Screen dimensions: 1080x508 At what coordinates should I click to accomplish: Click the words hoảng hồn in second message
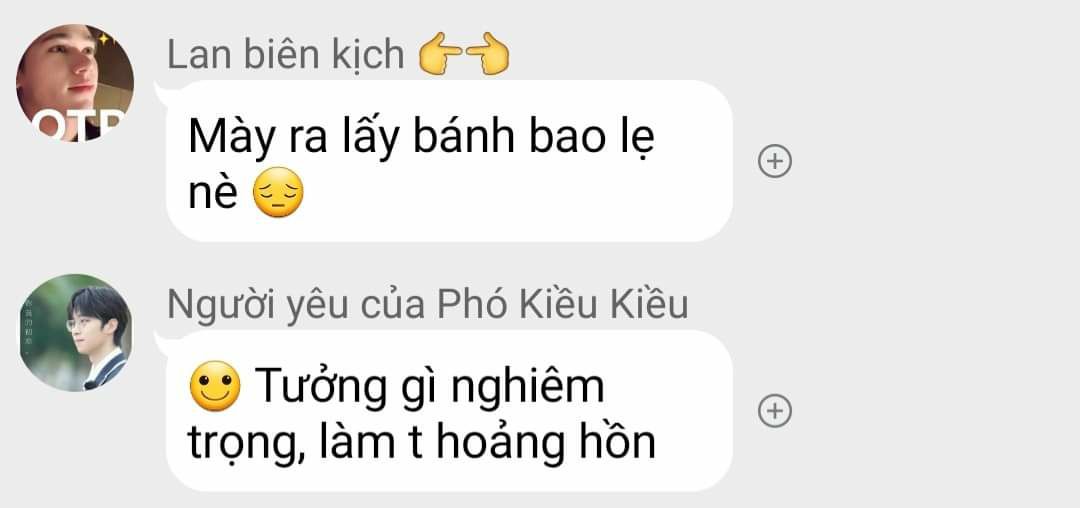point(546,443)
